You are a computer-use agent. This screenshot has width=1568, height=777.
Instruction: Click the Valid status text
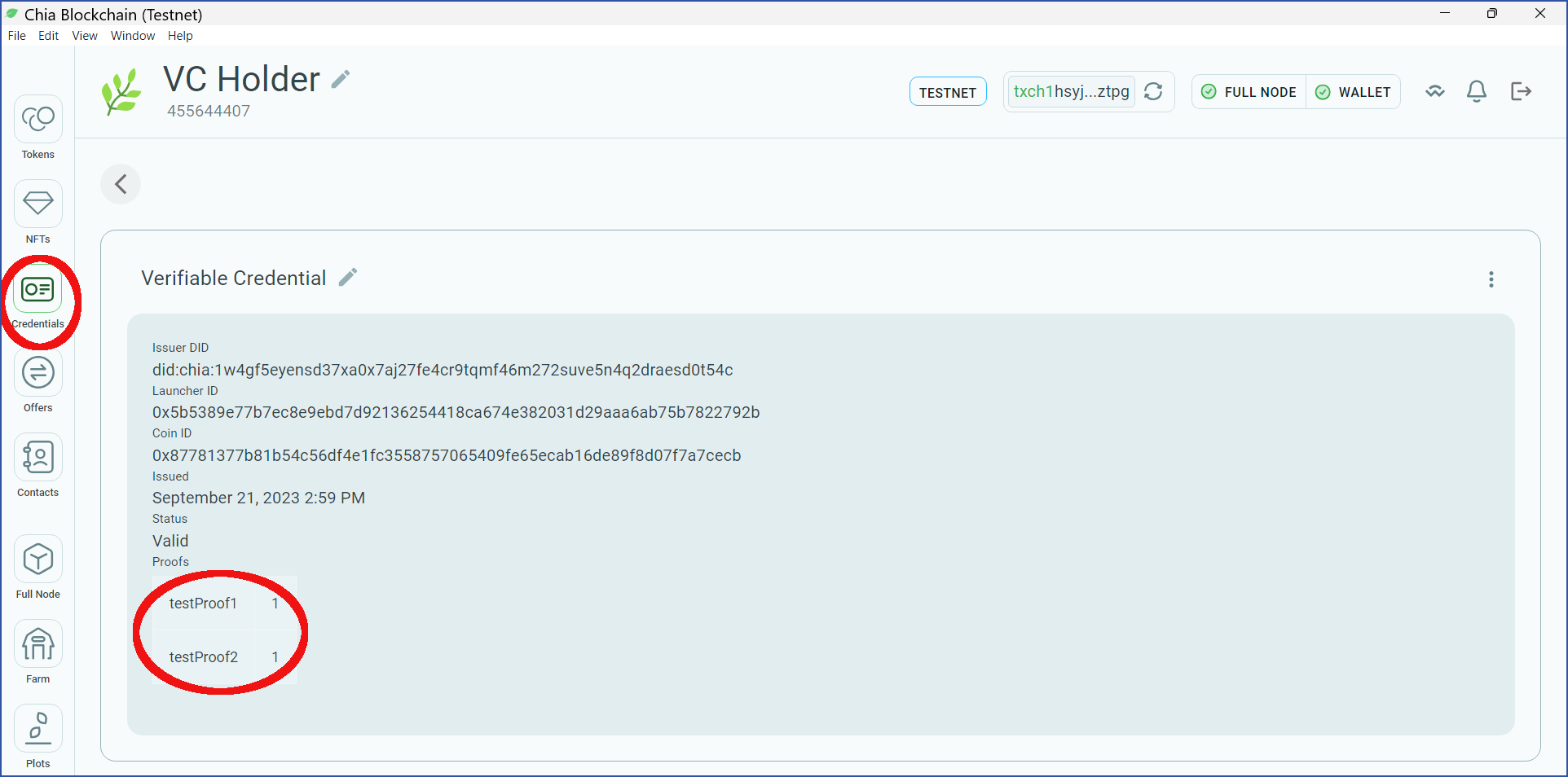point(170,541)
